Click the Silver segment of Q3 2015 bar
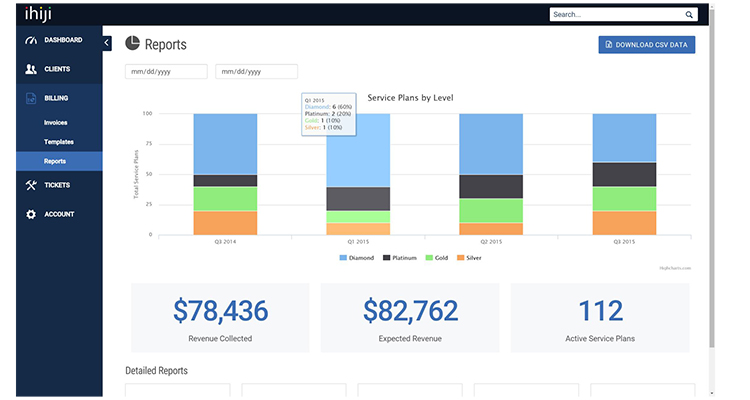 [x=624, y=223]
